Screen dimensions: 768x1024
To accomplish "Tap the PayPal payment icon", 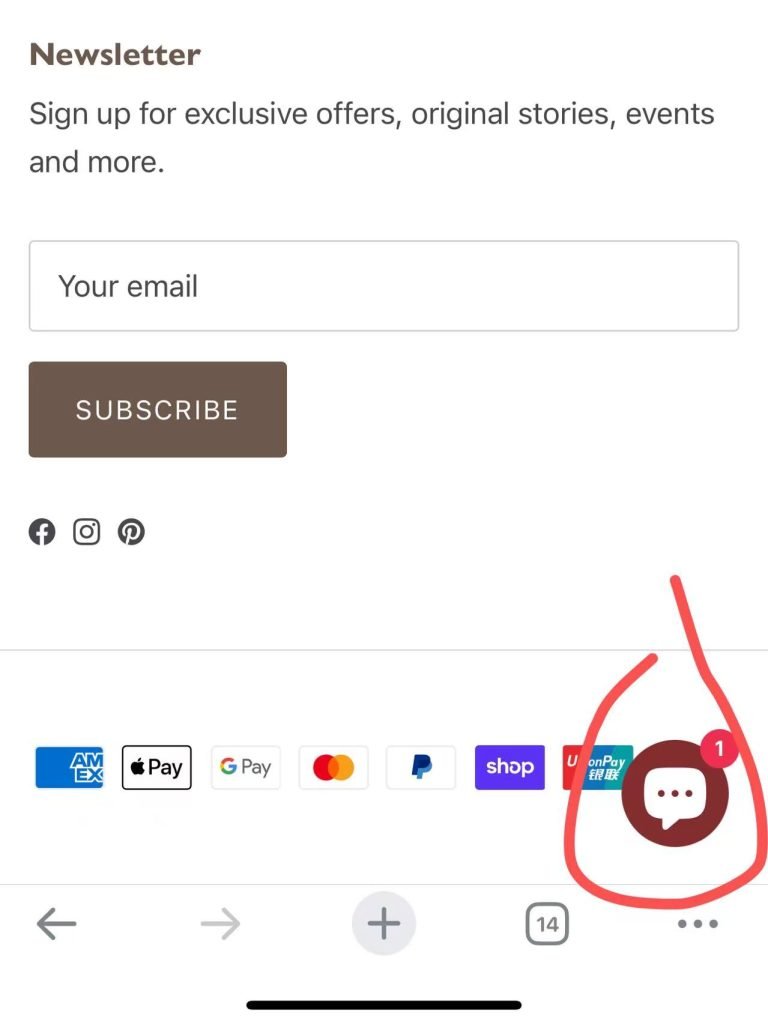I will click(421, 767).
